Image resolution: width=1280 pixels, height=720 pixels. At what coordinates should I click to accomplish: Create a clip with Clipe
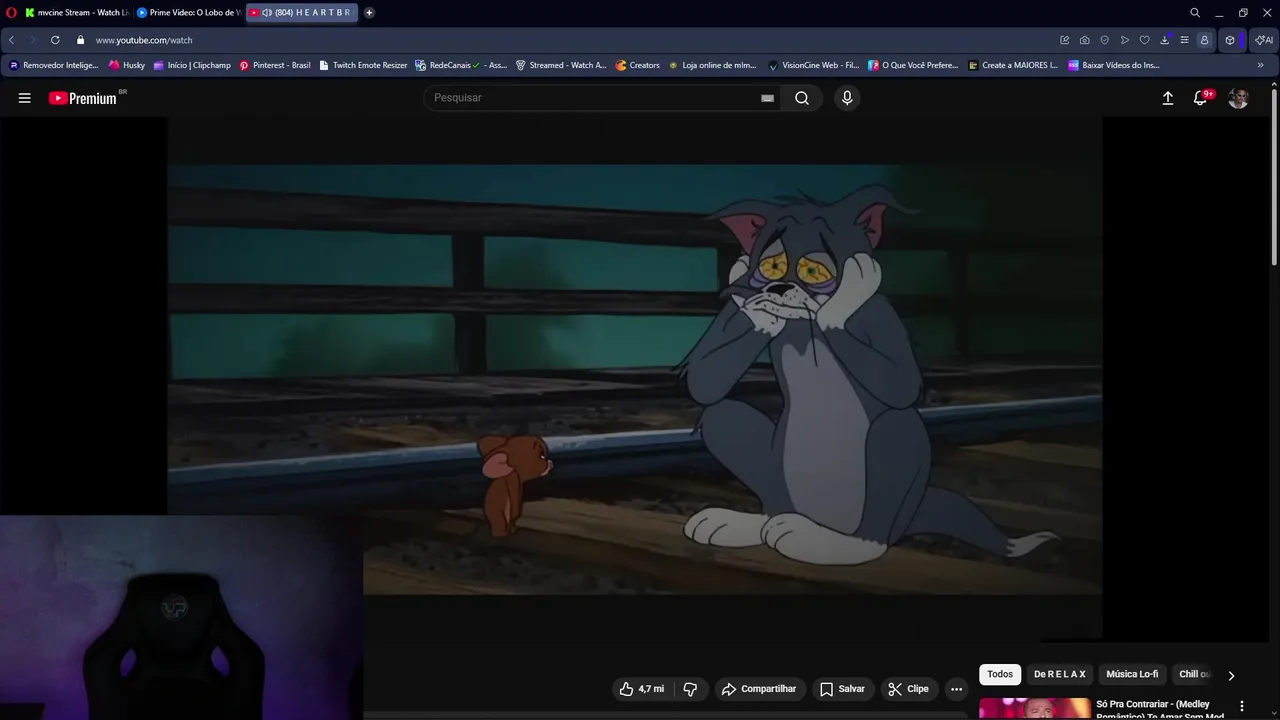pyautogui.click(x=908, y=689)
